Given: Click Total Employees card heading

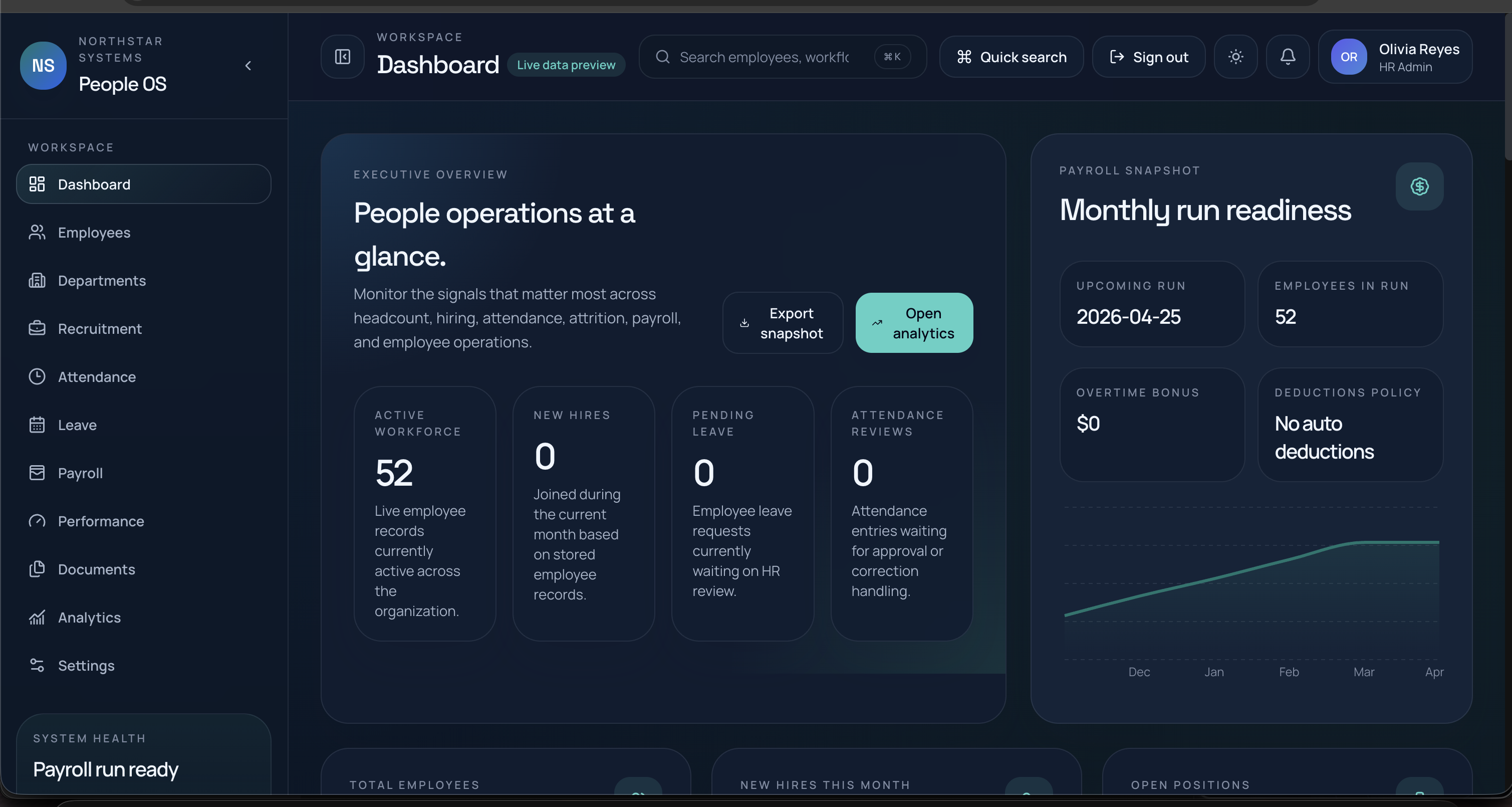Looking at the screenshot, I should pyautogui.click(x=414, y=784).
